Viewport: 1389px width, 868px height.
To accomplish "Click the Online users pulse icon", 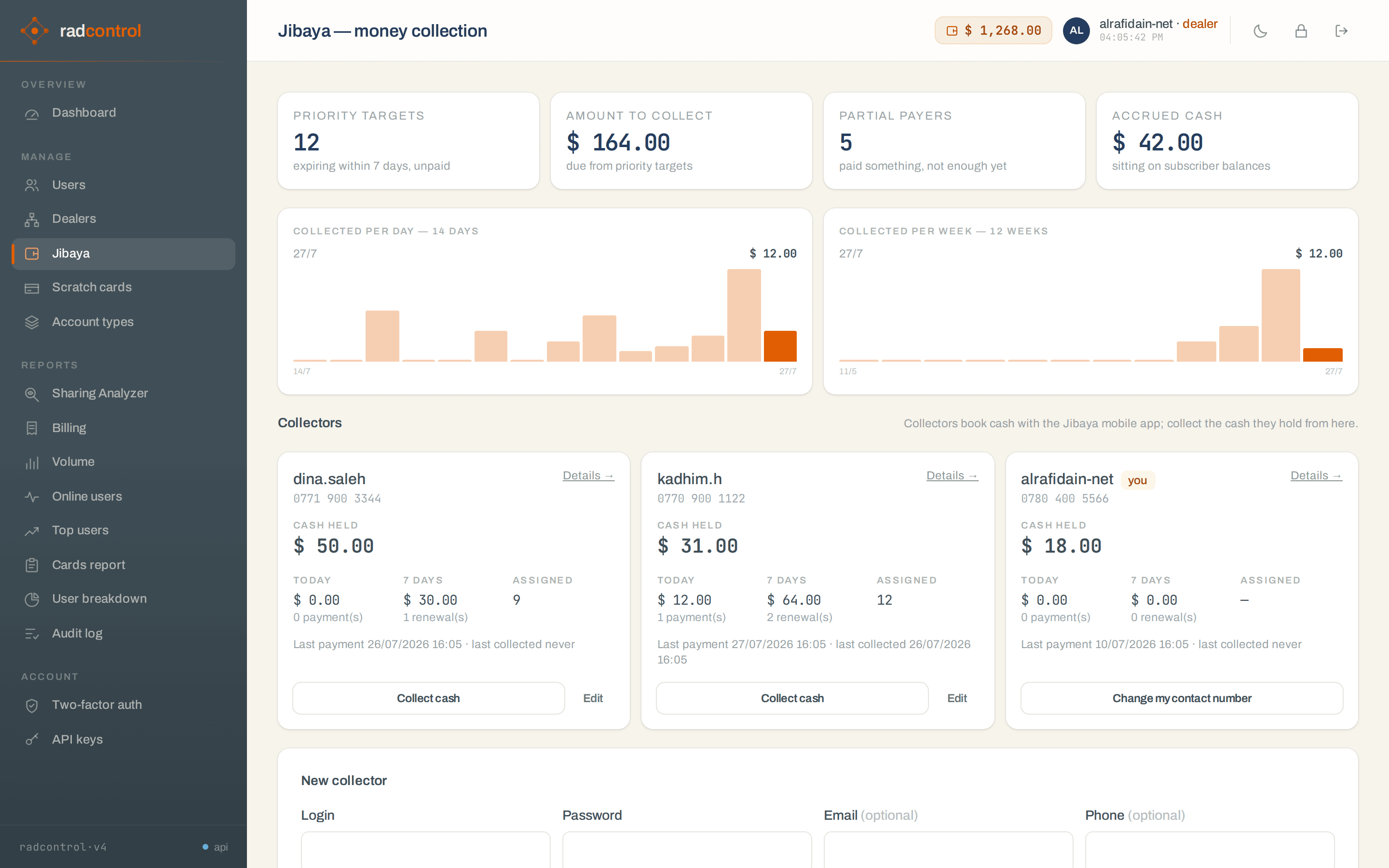I will [x=32, y=497].
